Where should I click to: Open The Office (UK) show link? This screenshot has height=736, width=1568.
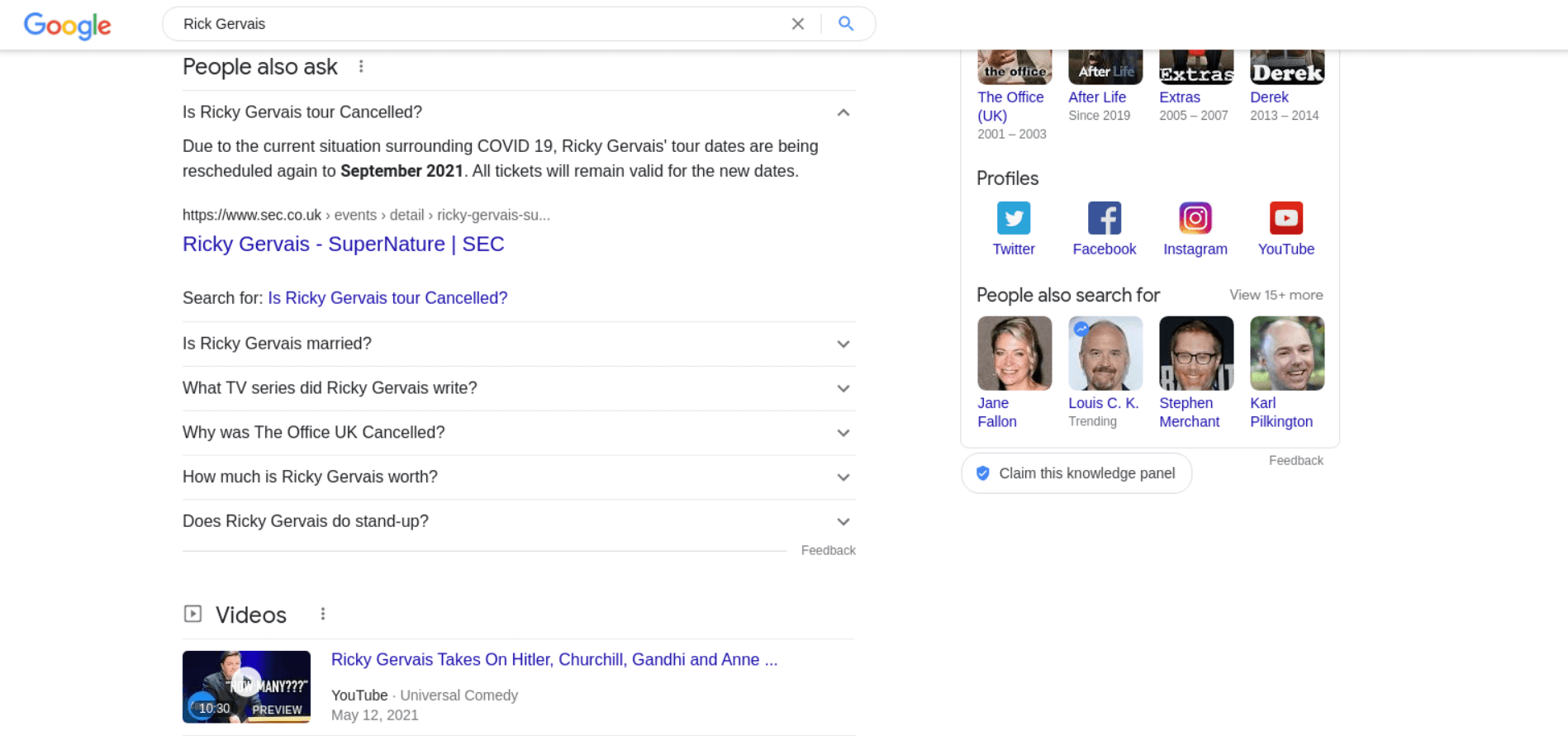[1010, 107]
